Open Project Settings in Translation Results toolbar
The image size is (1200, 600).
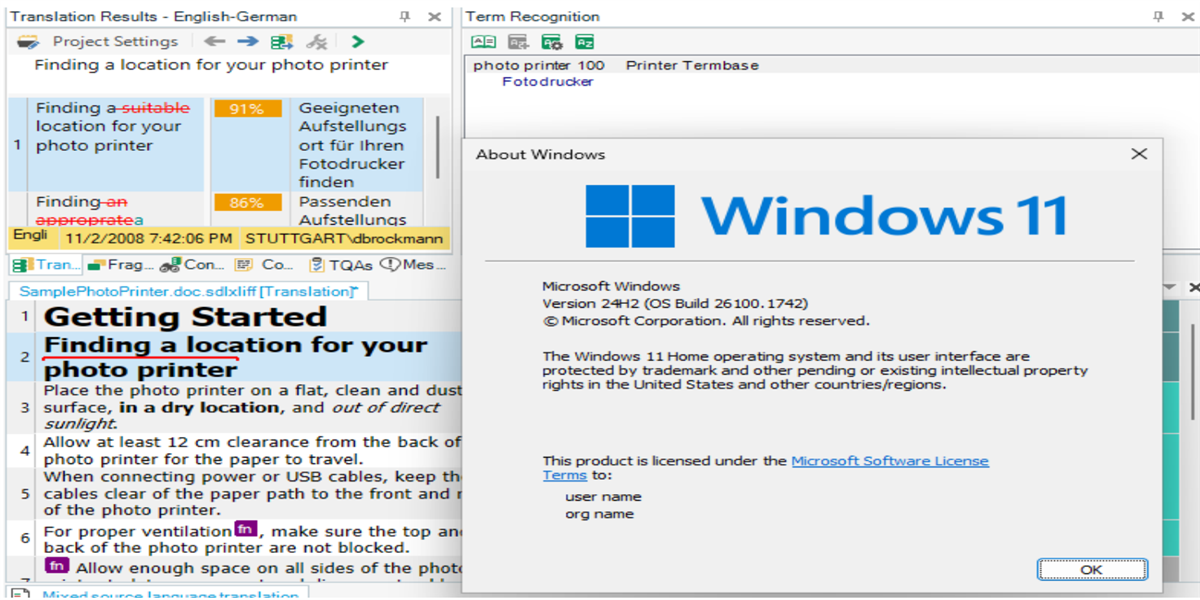[115, 41]
